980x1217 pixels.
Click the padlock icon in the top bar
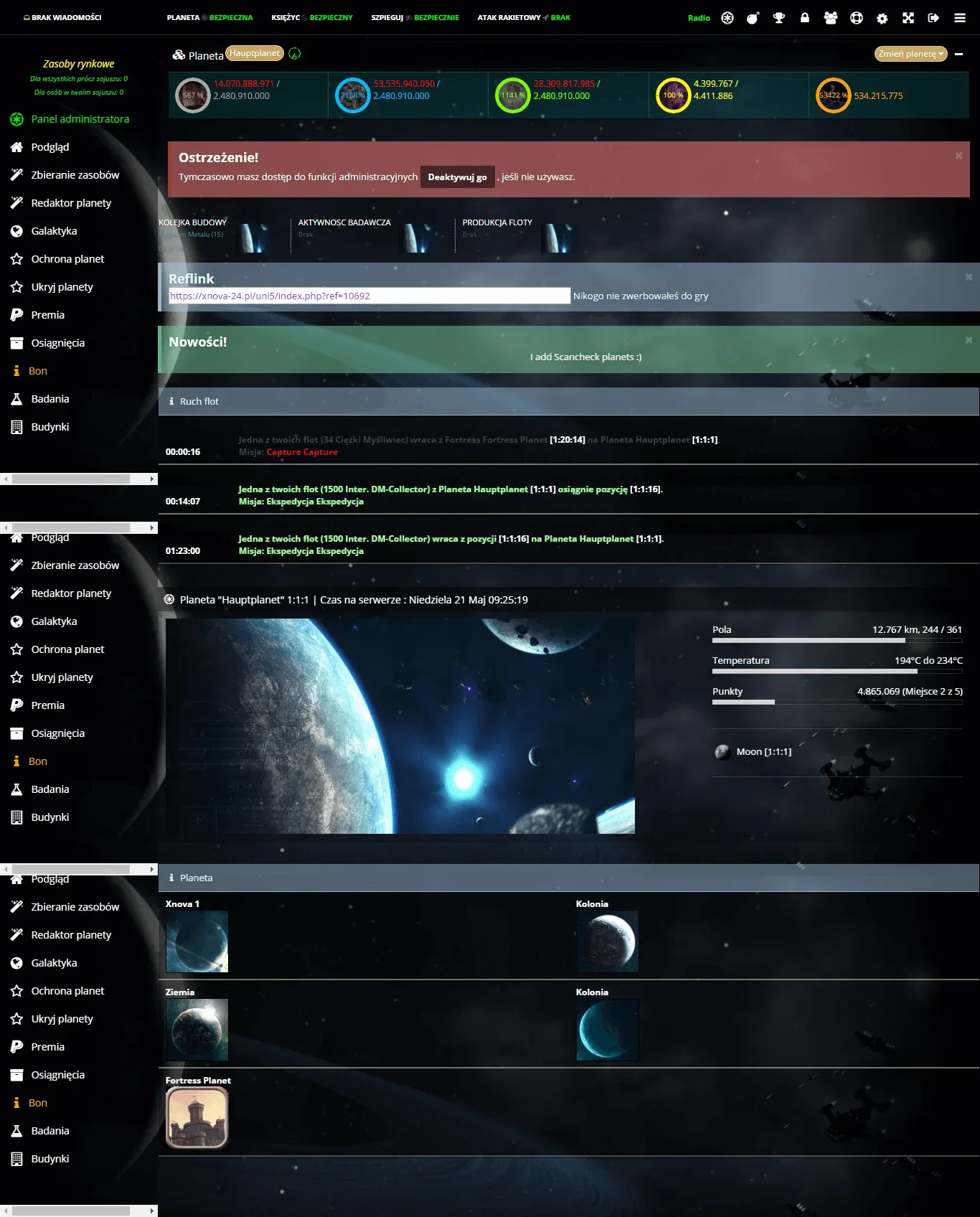click(x=805, y=18)
